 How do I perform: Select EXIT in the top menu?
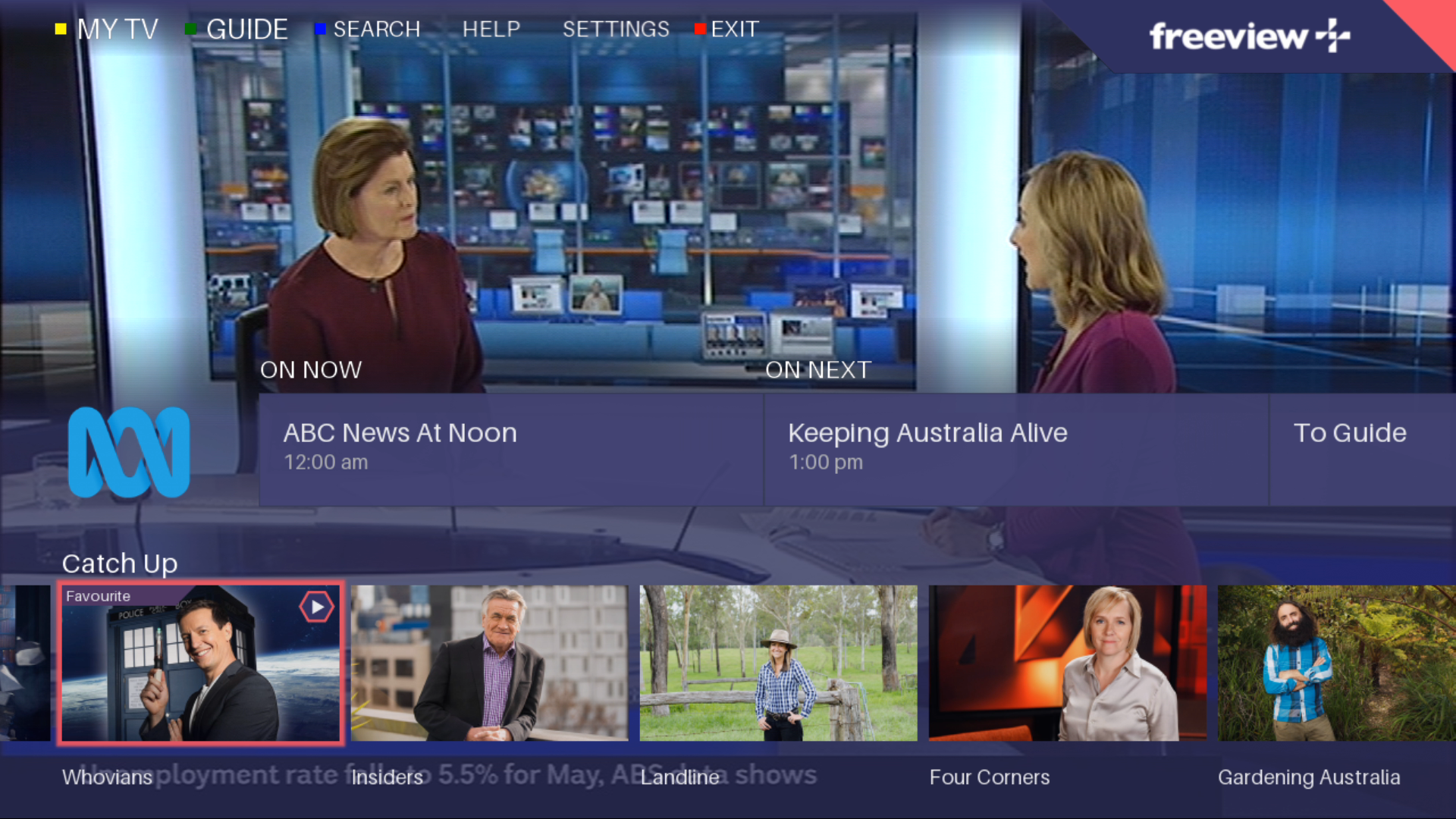click(734, 30)
